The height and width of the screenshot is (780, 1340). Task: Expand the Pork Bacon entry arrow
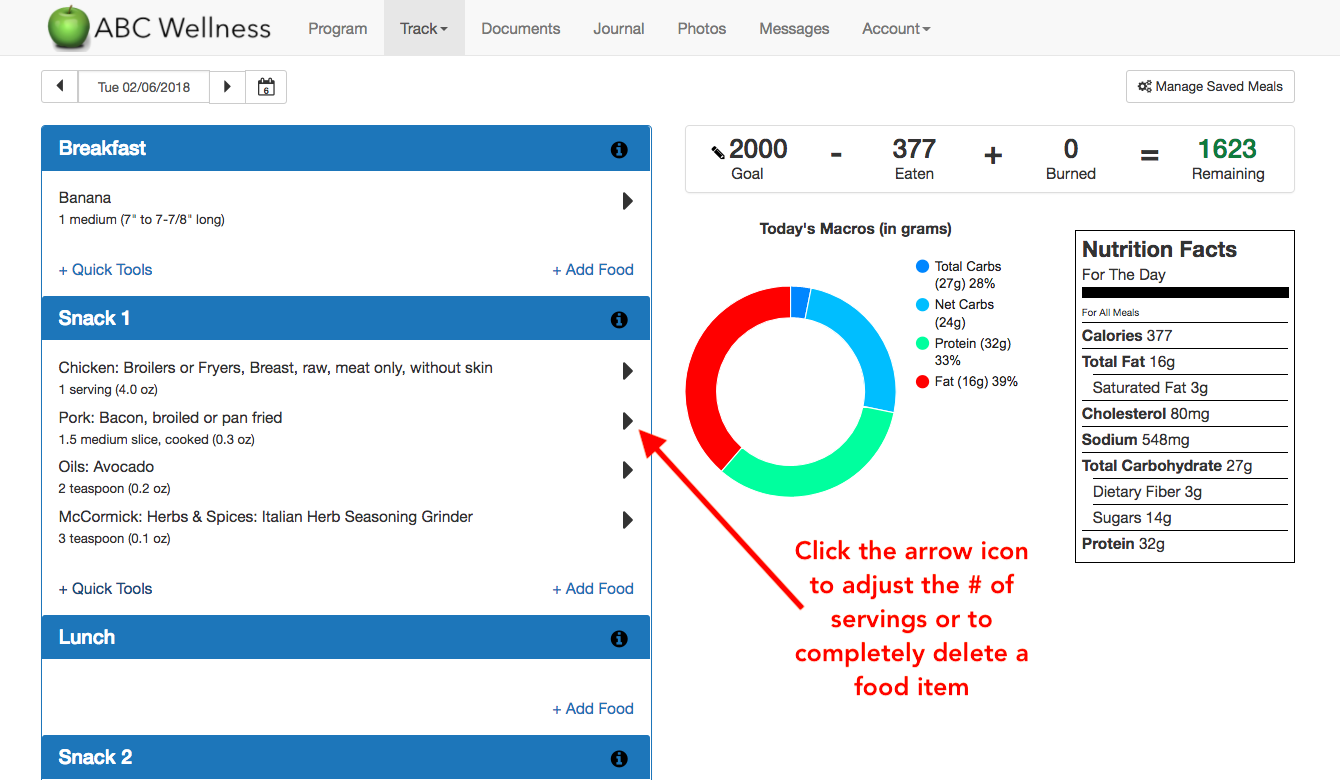[x=627, y=421]
